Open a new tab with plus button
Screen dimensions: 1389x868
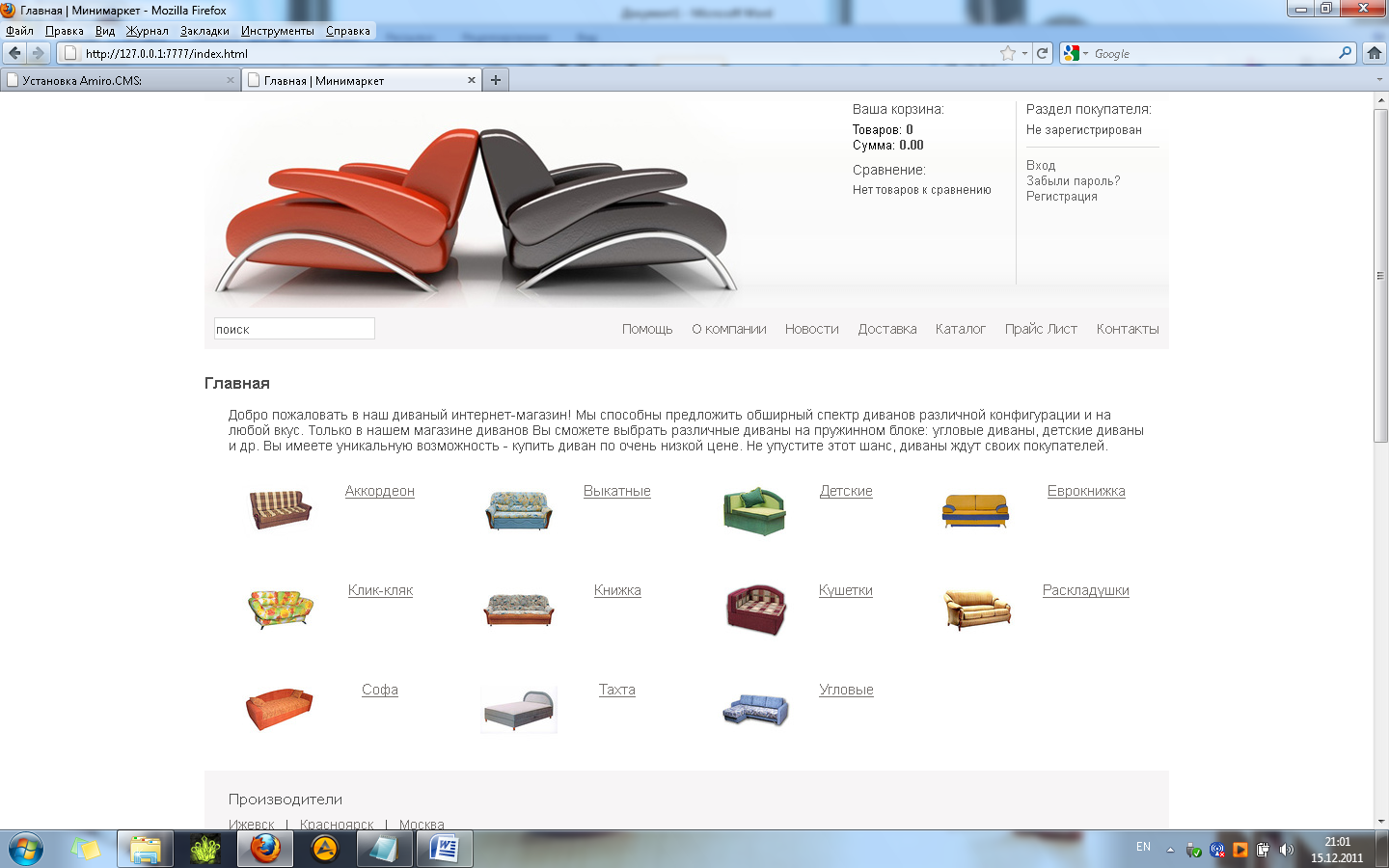click(496, 80)
